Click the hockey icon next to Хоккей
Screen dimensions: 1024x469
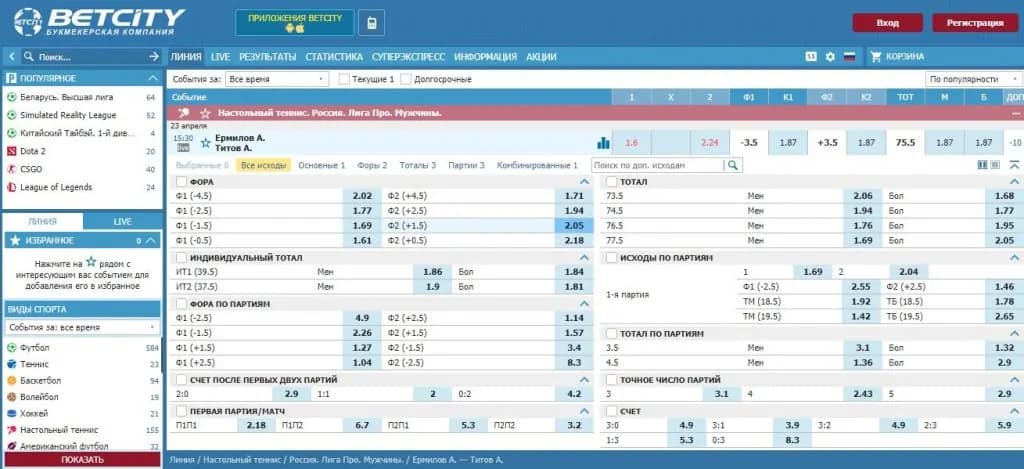11,413
